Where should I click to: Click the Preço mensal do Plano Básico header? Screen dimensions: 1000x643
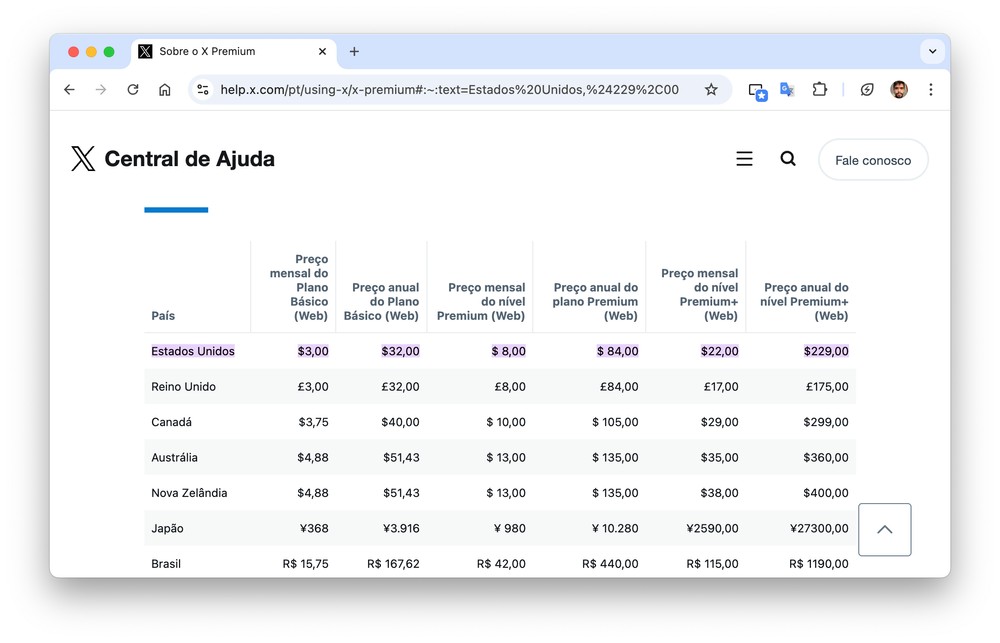coord(298,288)
